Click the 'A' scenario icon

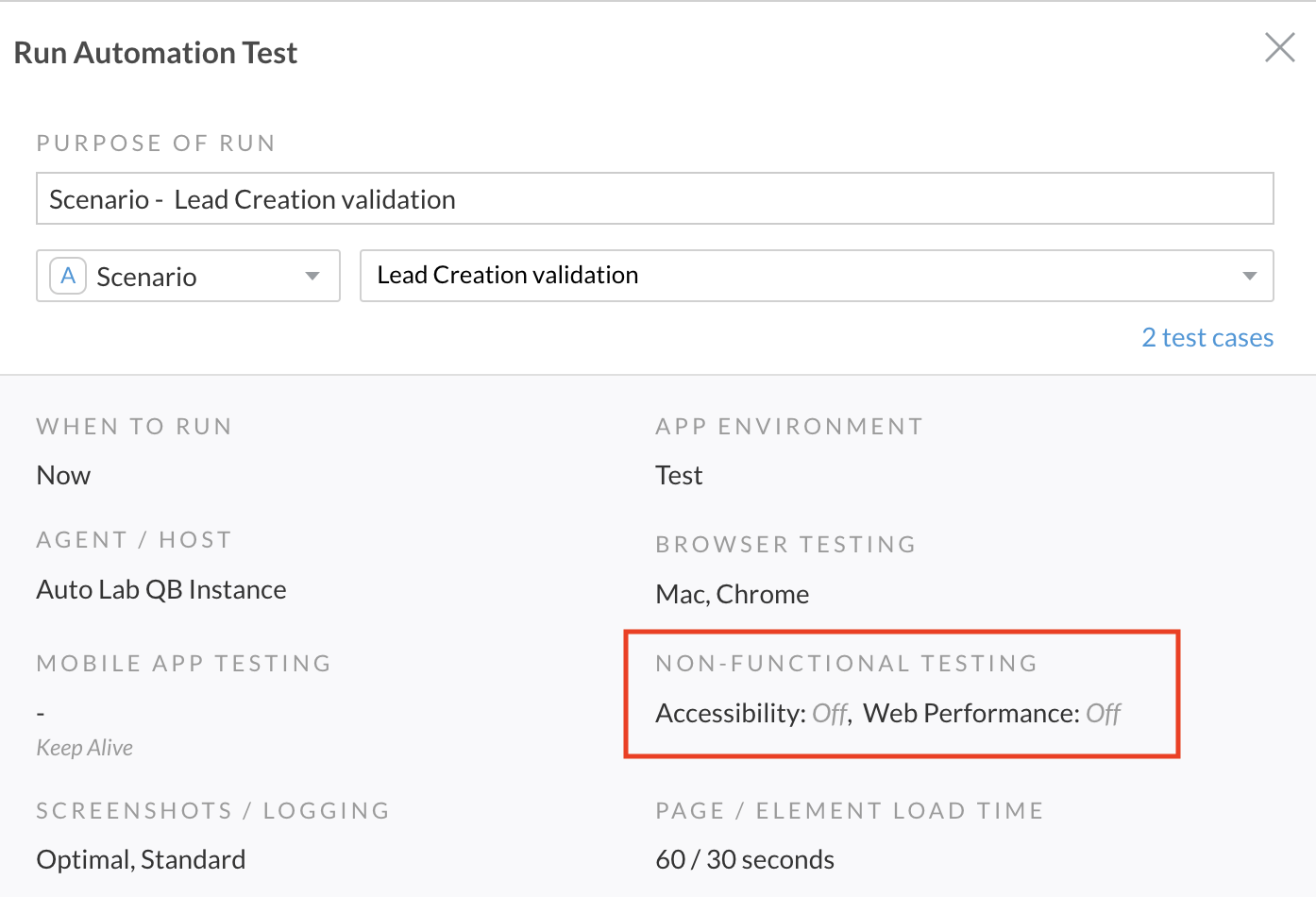(x=68, y=276)
